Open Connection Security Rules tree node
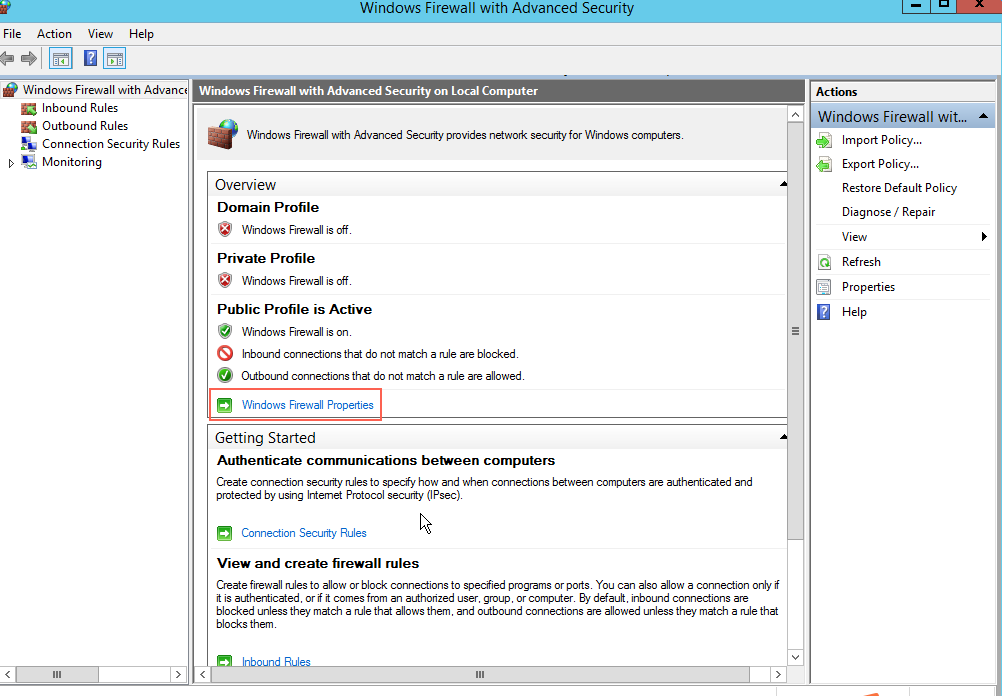The width and height of the screenshot is (1002, 696). point(110,144)
